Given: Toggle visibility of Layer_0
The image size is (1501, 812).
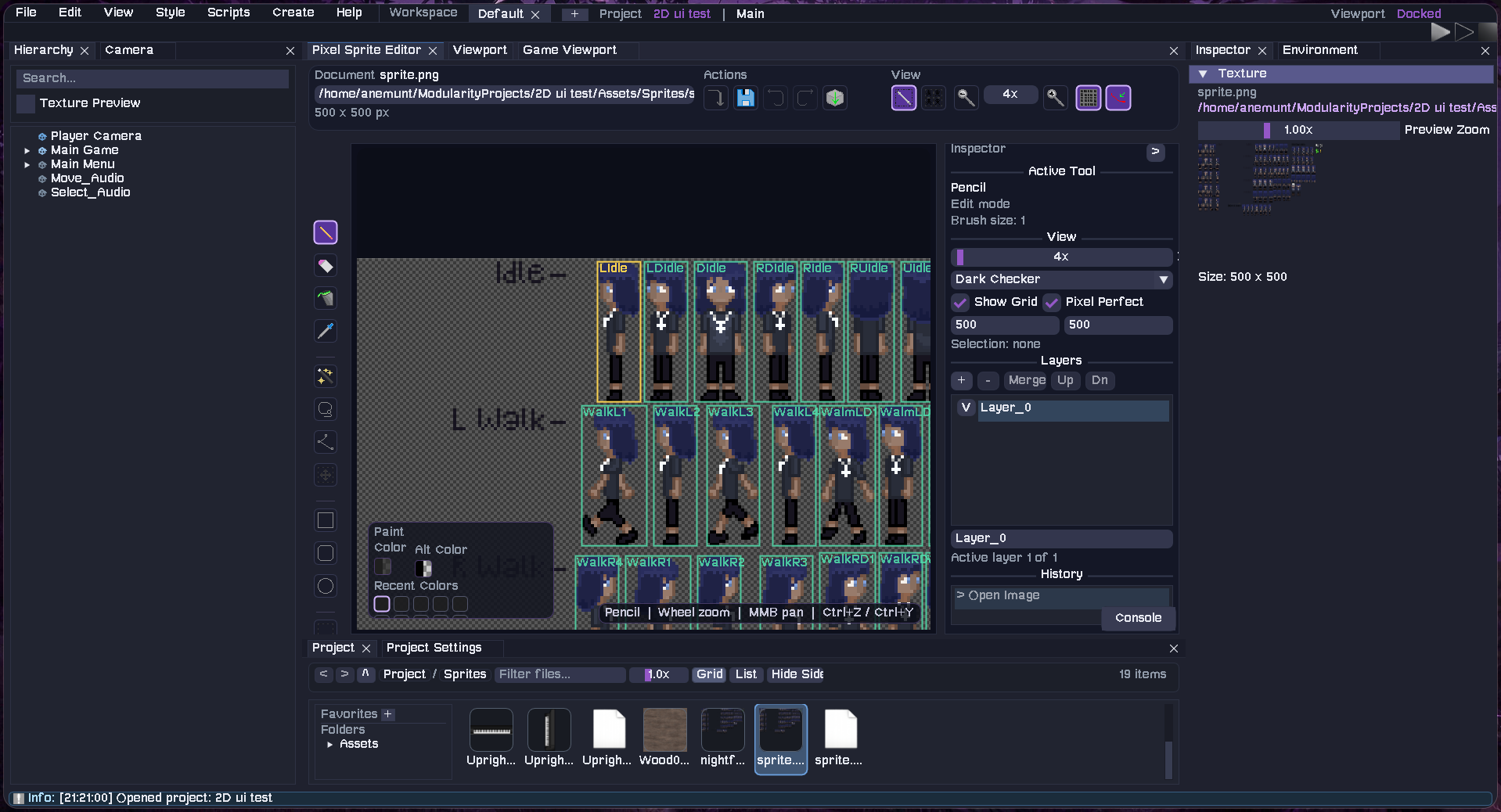Looking at the screenshot, I should (966, 408).
